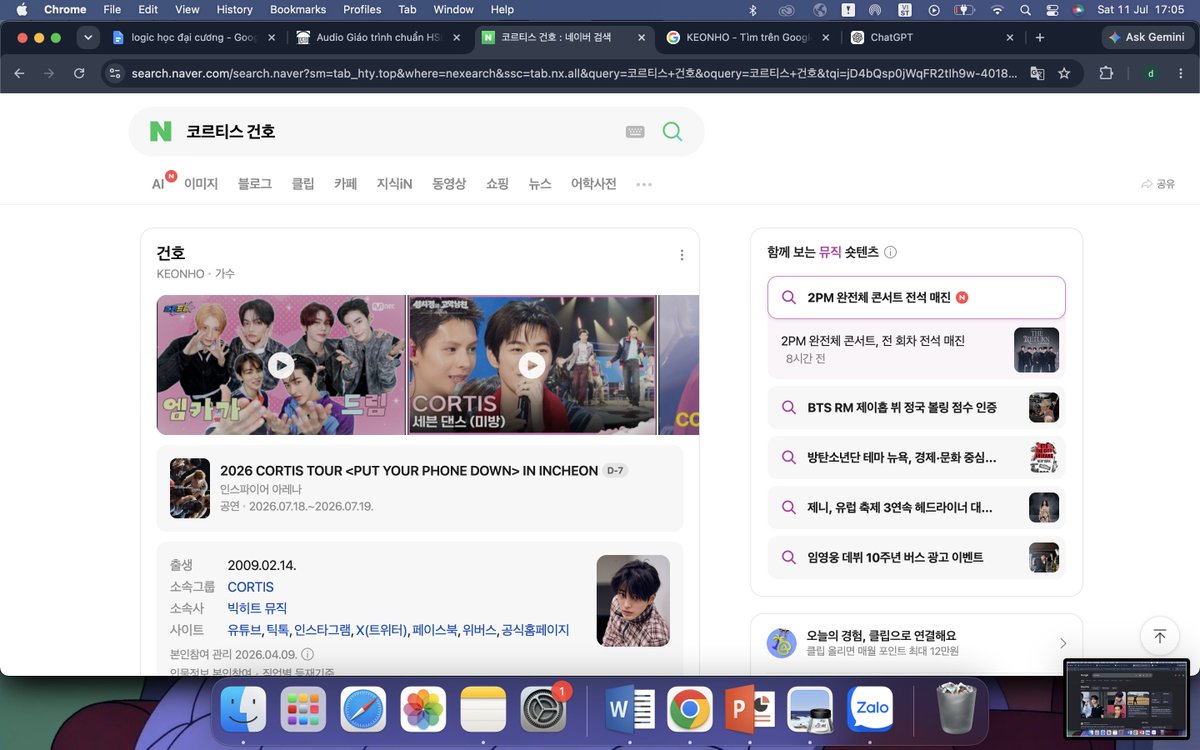The height and width of the screenshot is (750, 1200).
Task: Open the 빅히트 뮤직 agency link
Action: click(257, 608)
